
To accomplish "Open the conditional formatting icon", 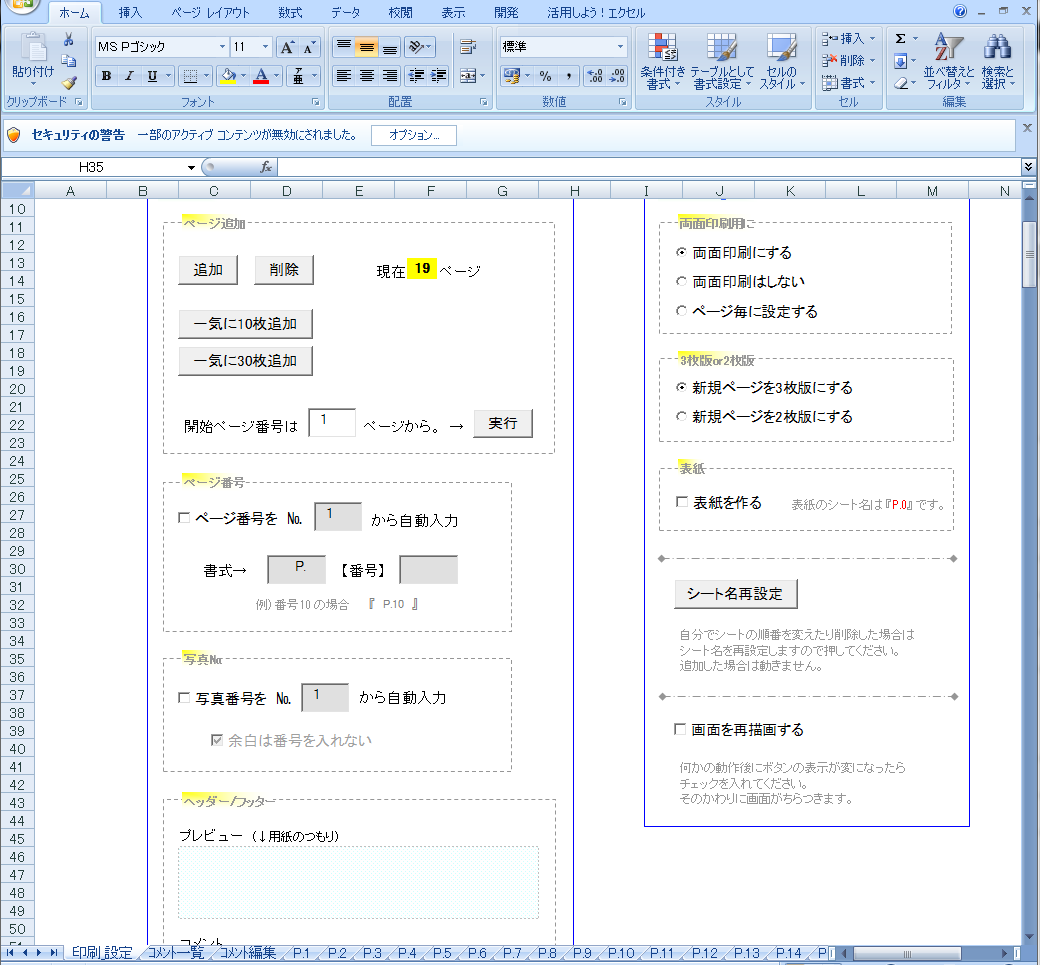I will tap(663, 62).
